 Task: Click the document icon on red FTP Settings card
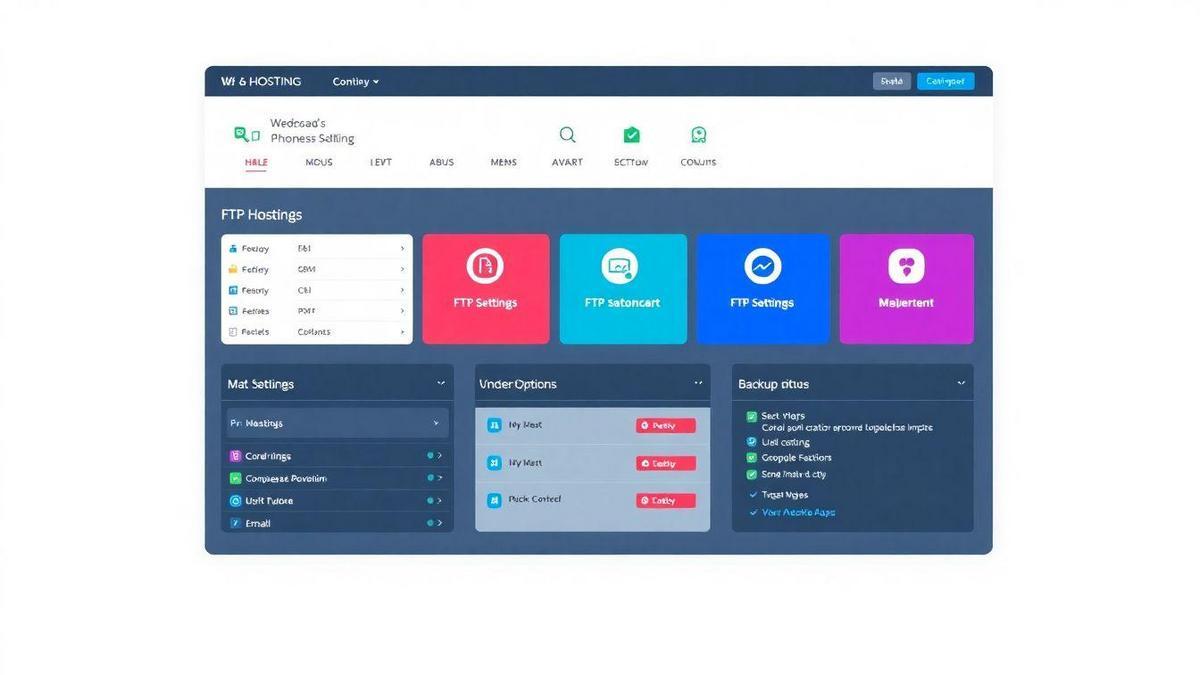click(485, 266)
